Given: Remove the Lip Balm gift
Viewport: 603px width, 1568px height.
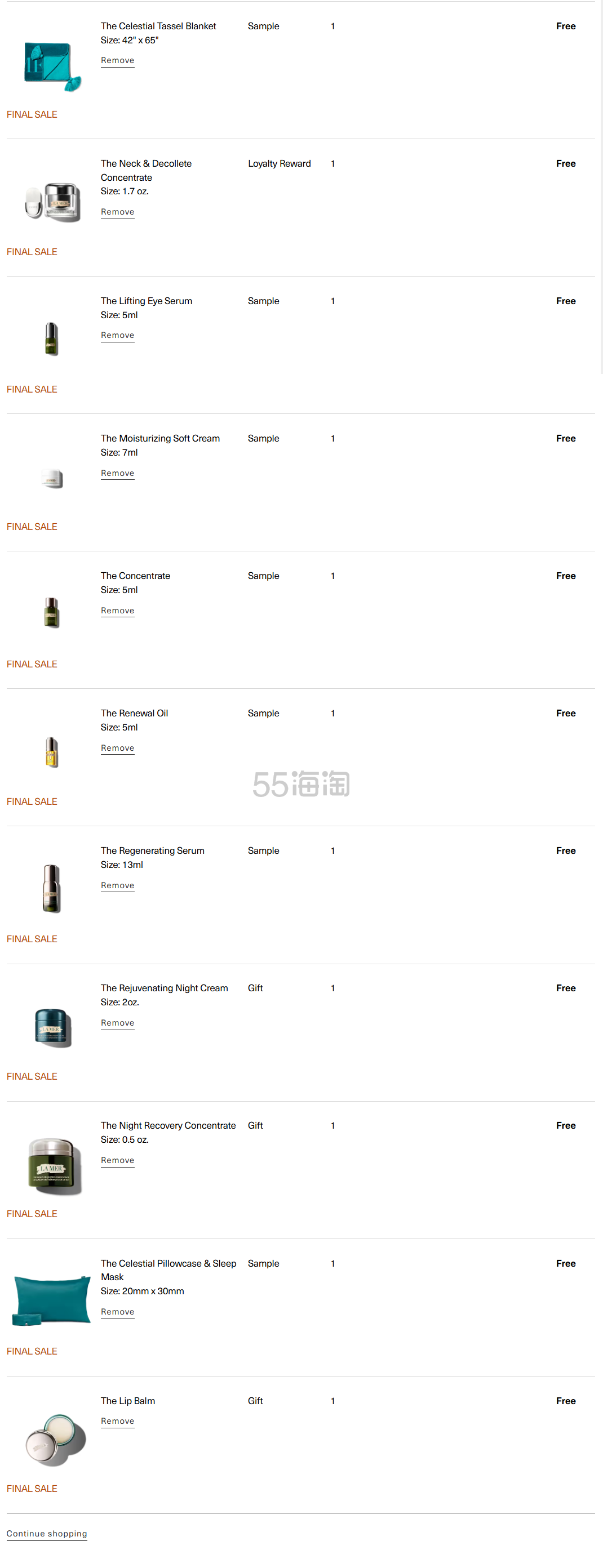Looking at the screenshot, I should tap(118, 1420).
